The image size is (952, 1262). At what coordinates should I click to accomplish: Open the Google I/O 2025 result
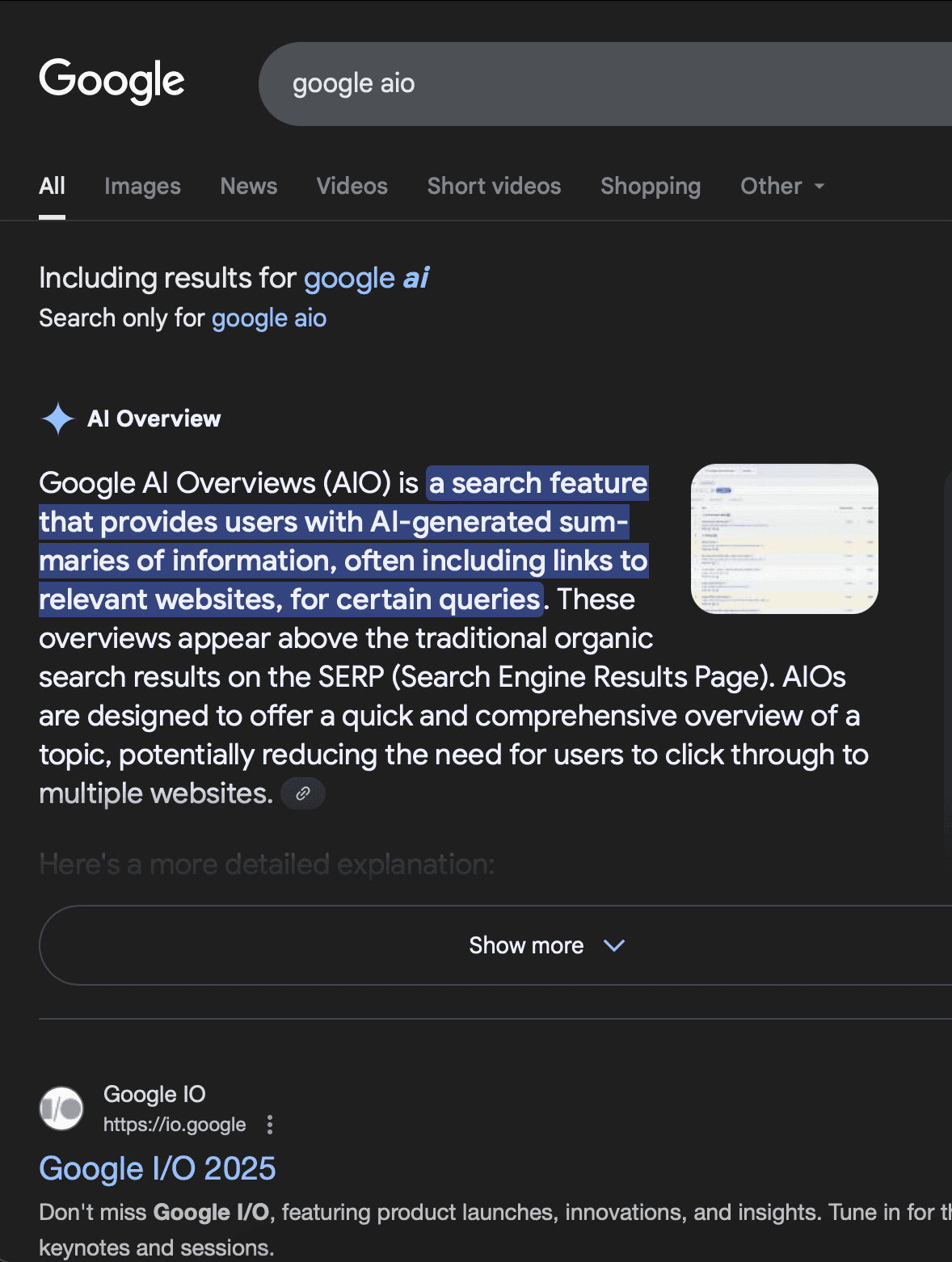tap(158, 1168)
